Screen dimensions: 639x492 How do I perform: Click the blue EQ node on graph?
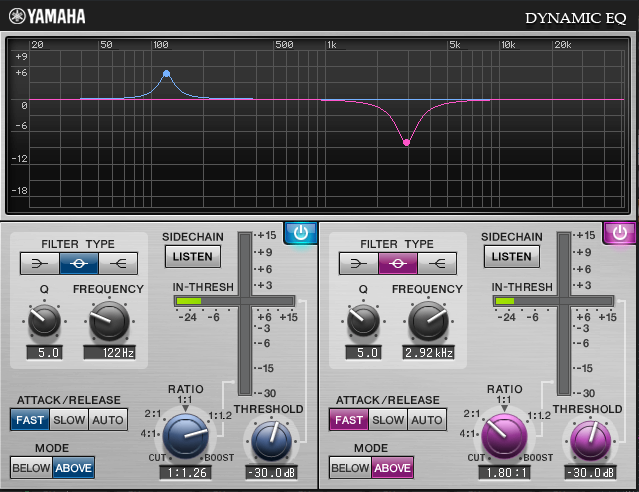click(166, 74)
